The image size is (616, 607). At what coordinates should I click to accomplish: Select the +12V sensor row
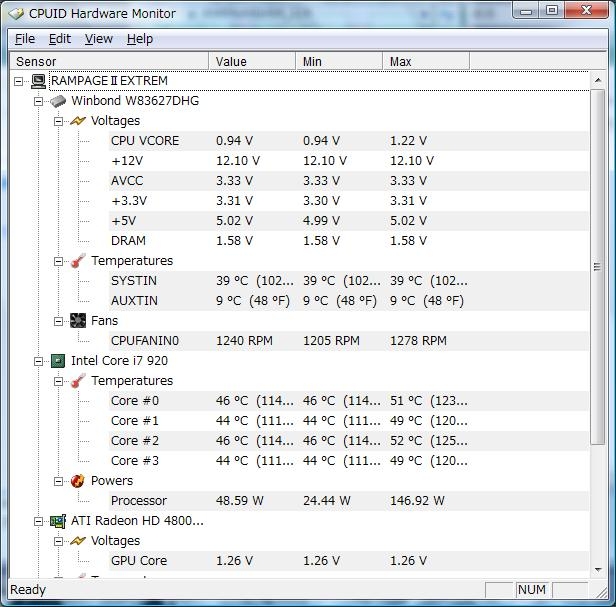[348, 161]
